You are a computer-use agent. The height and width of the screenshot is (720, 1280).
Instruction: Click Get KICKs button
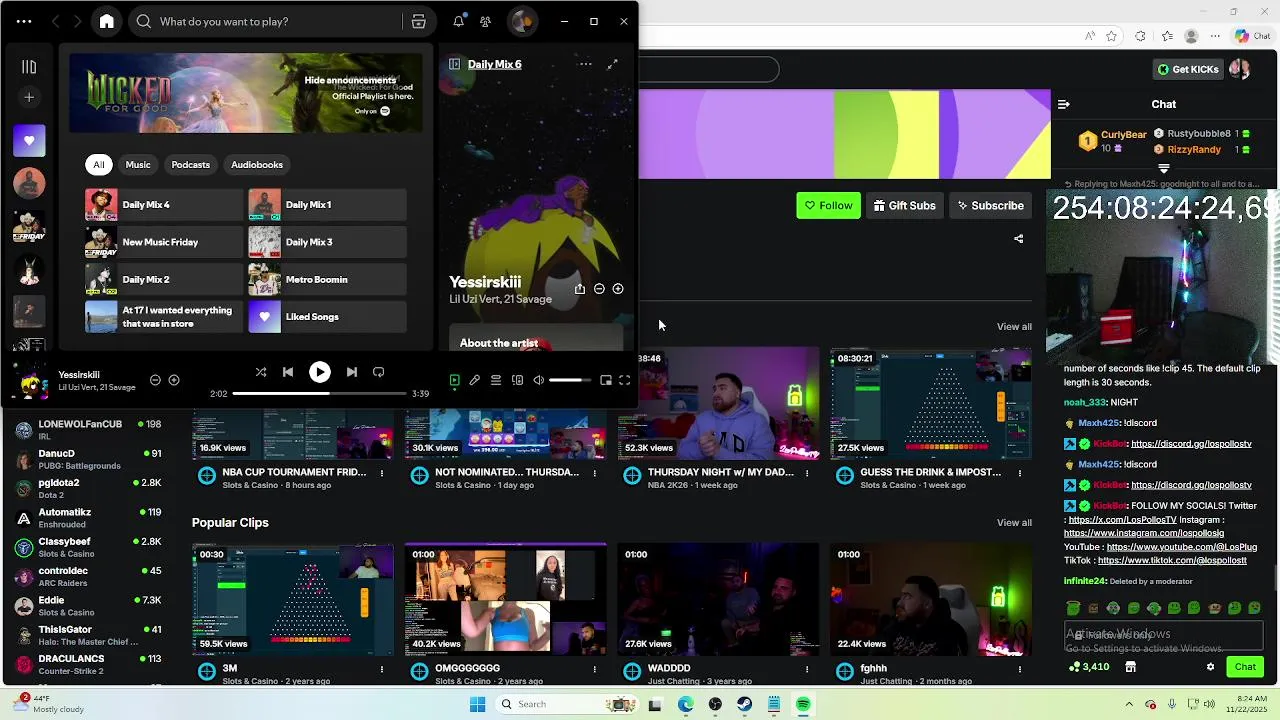click(1188, 69)
